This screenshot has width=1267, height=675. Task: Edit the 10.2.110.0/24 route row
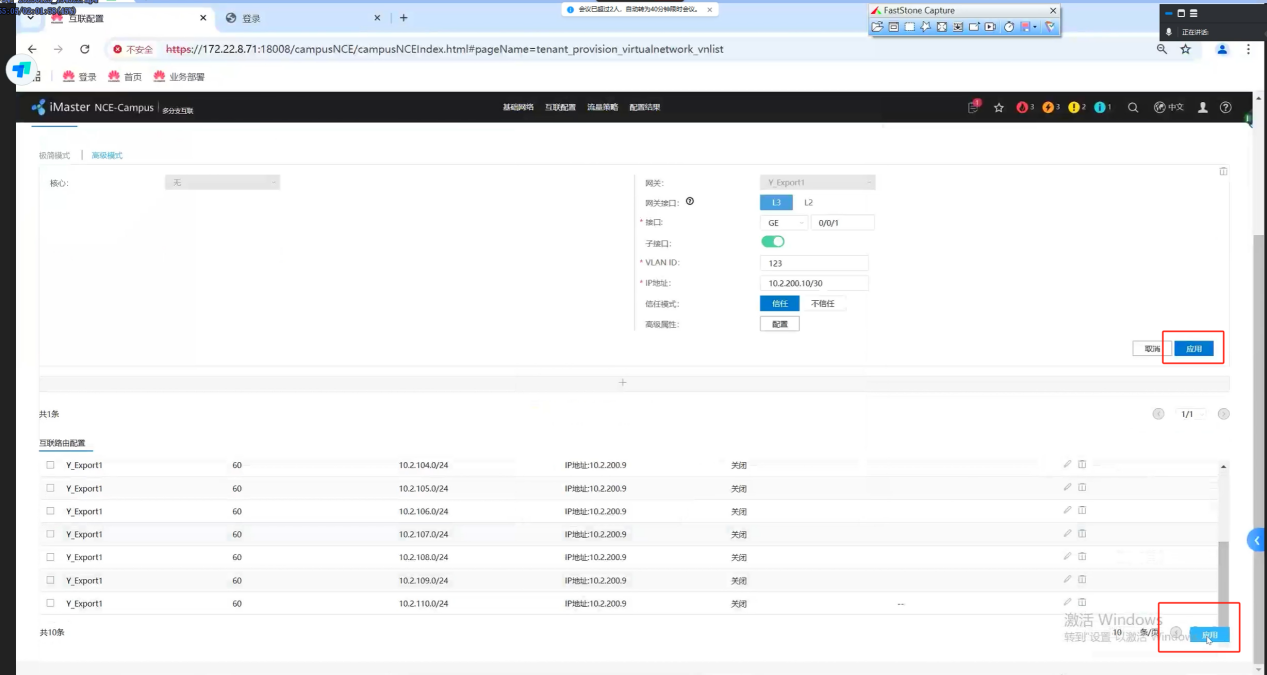(x=1067, y=602)
